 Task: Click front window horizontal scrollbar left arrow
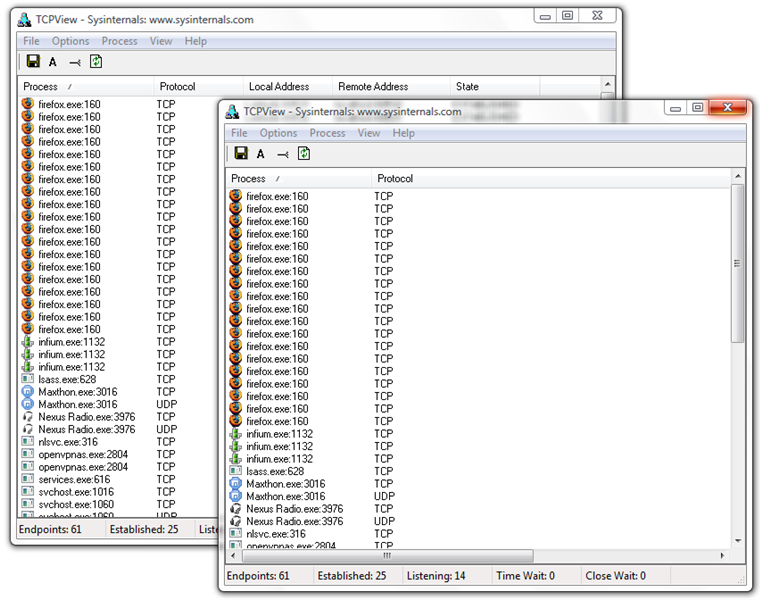234,555
